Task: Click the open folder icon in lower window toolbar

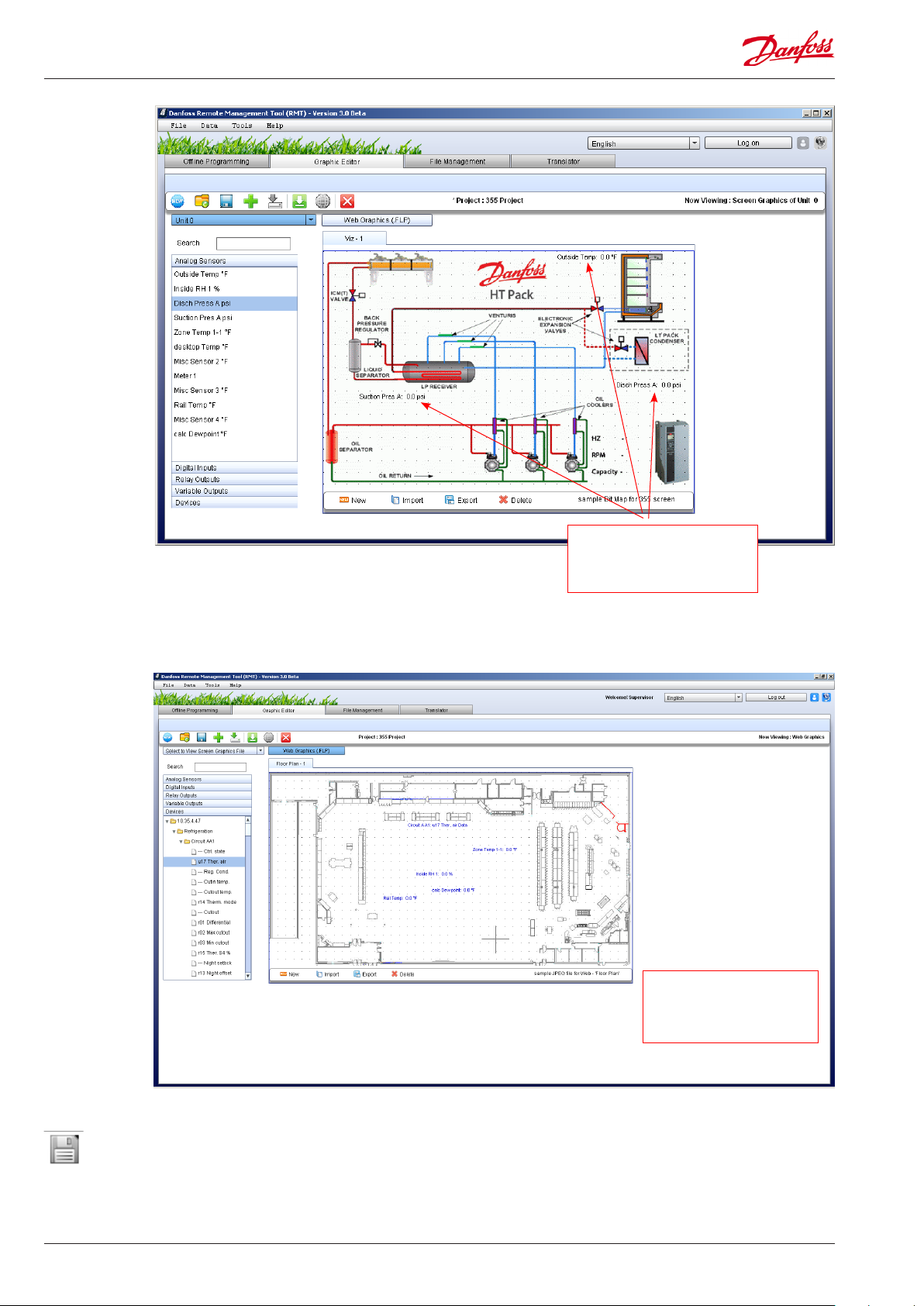Action: 184,737
